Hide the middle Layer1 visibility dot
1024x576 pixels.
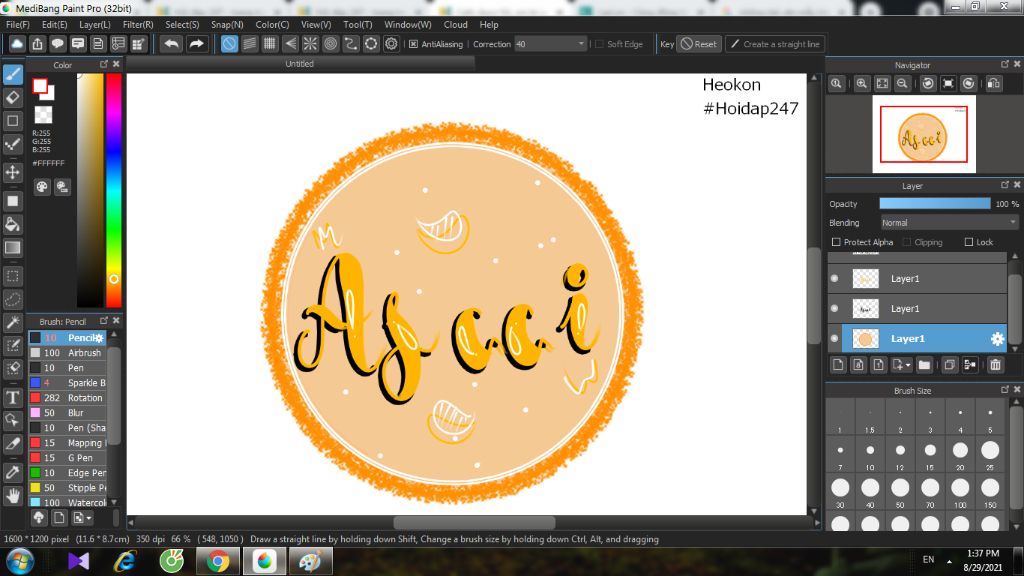point(835,308)
